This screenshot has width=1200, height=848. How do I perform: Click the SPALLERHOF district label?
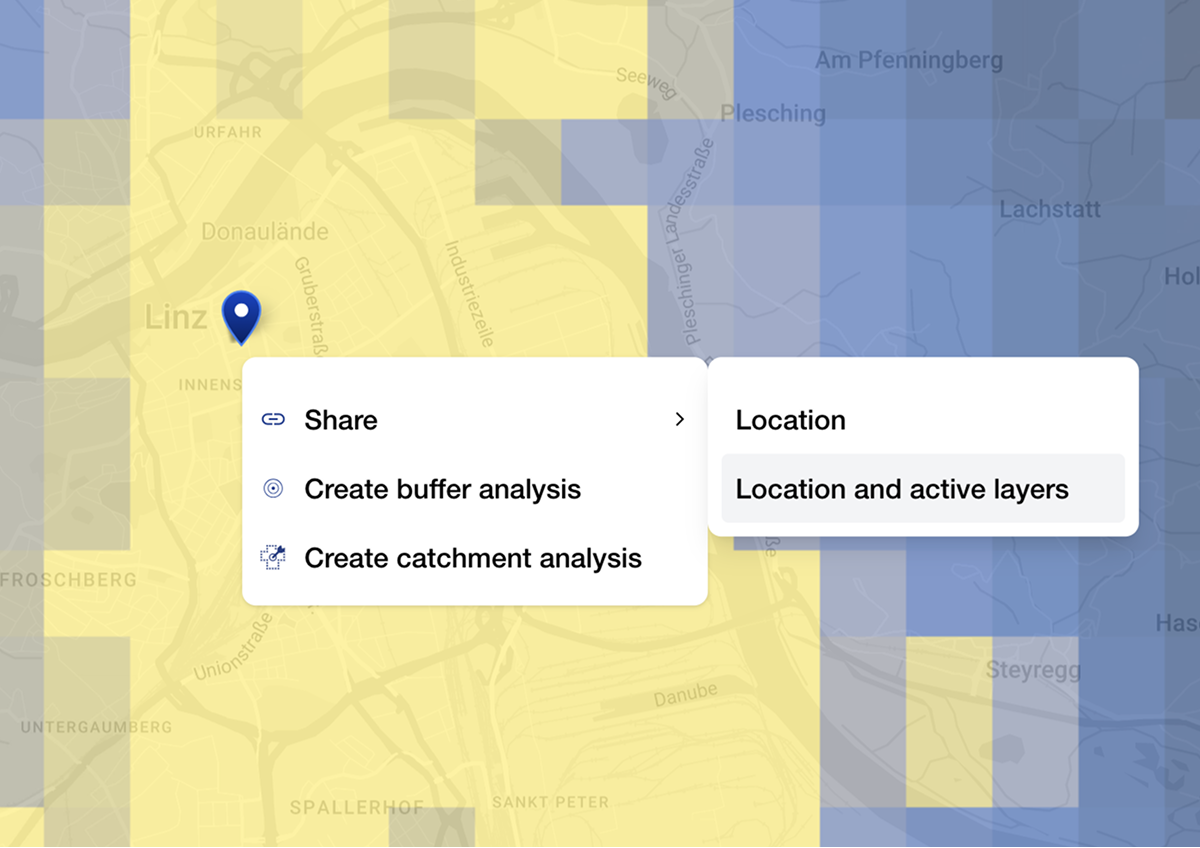click(357, 807)
